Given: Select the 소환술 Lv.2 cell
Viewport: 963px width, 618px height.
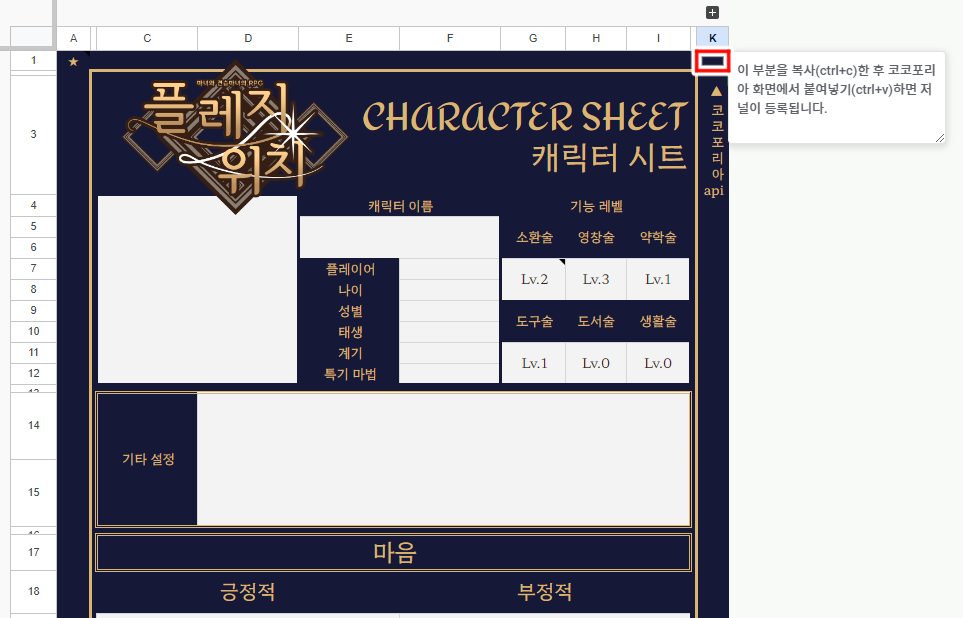Looking at the screenshot, I should tap(534, 279).
